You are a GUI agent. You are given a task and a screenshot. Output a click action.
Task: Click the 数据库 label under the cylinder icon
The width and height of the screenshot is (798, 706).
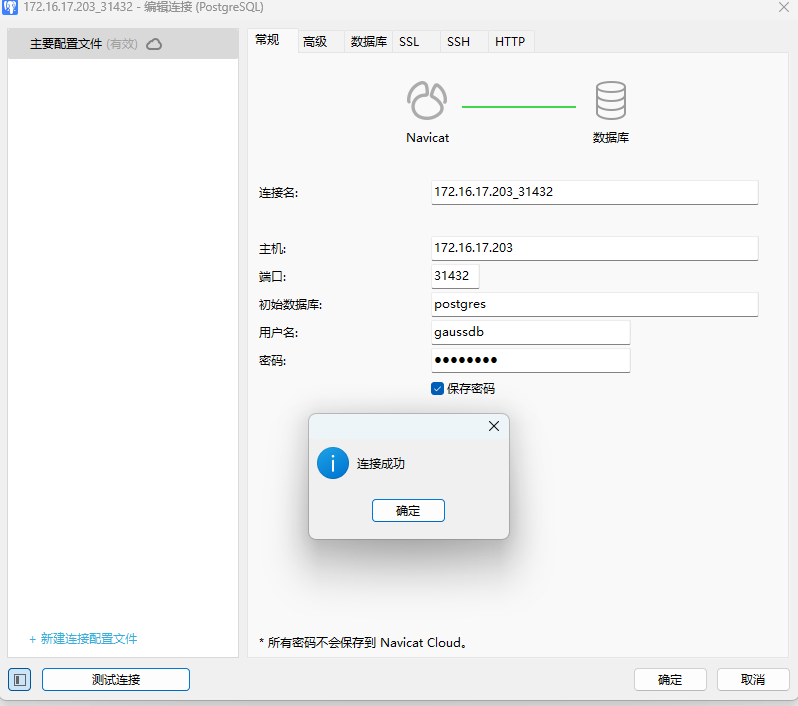(611, 137)
